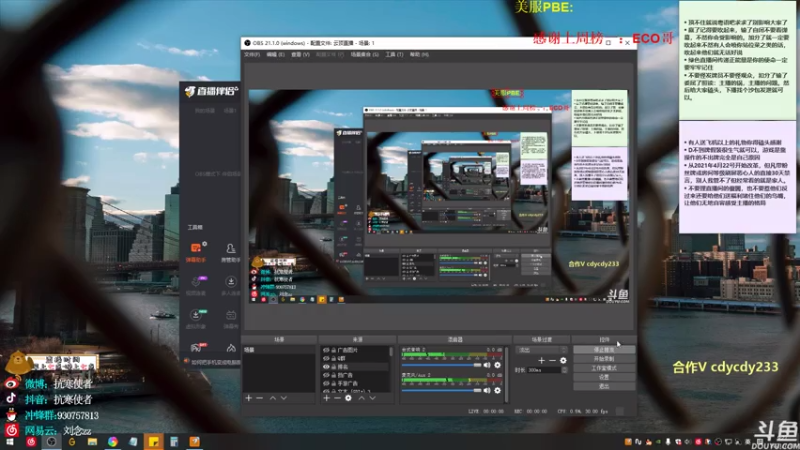This screenshot has height=450, width=800.
Task: Toggle the lock on the Q群 source
Action: (x=334, y=359)
